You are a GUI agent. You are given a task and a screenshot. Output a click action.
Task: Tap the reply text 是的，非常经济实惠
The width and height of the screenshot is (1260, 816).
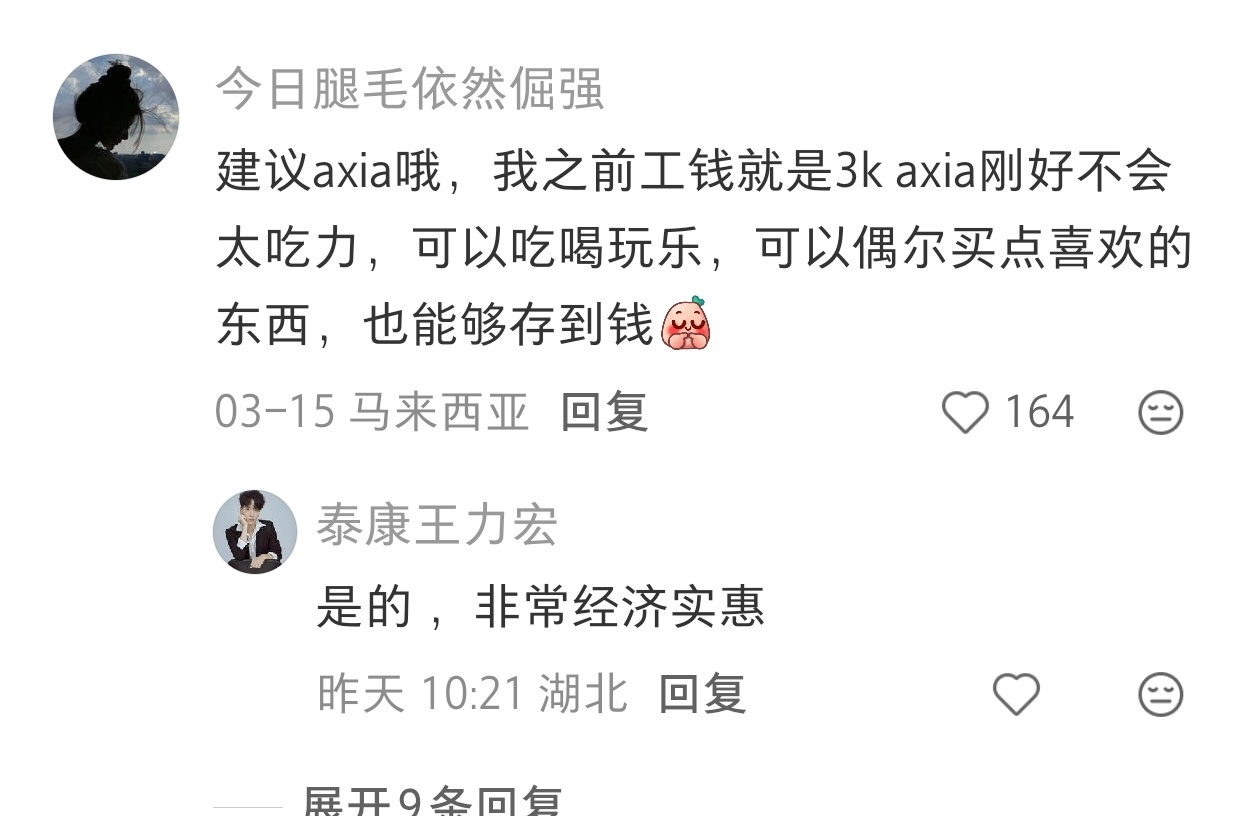[x=541, y=606]
